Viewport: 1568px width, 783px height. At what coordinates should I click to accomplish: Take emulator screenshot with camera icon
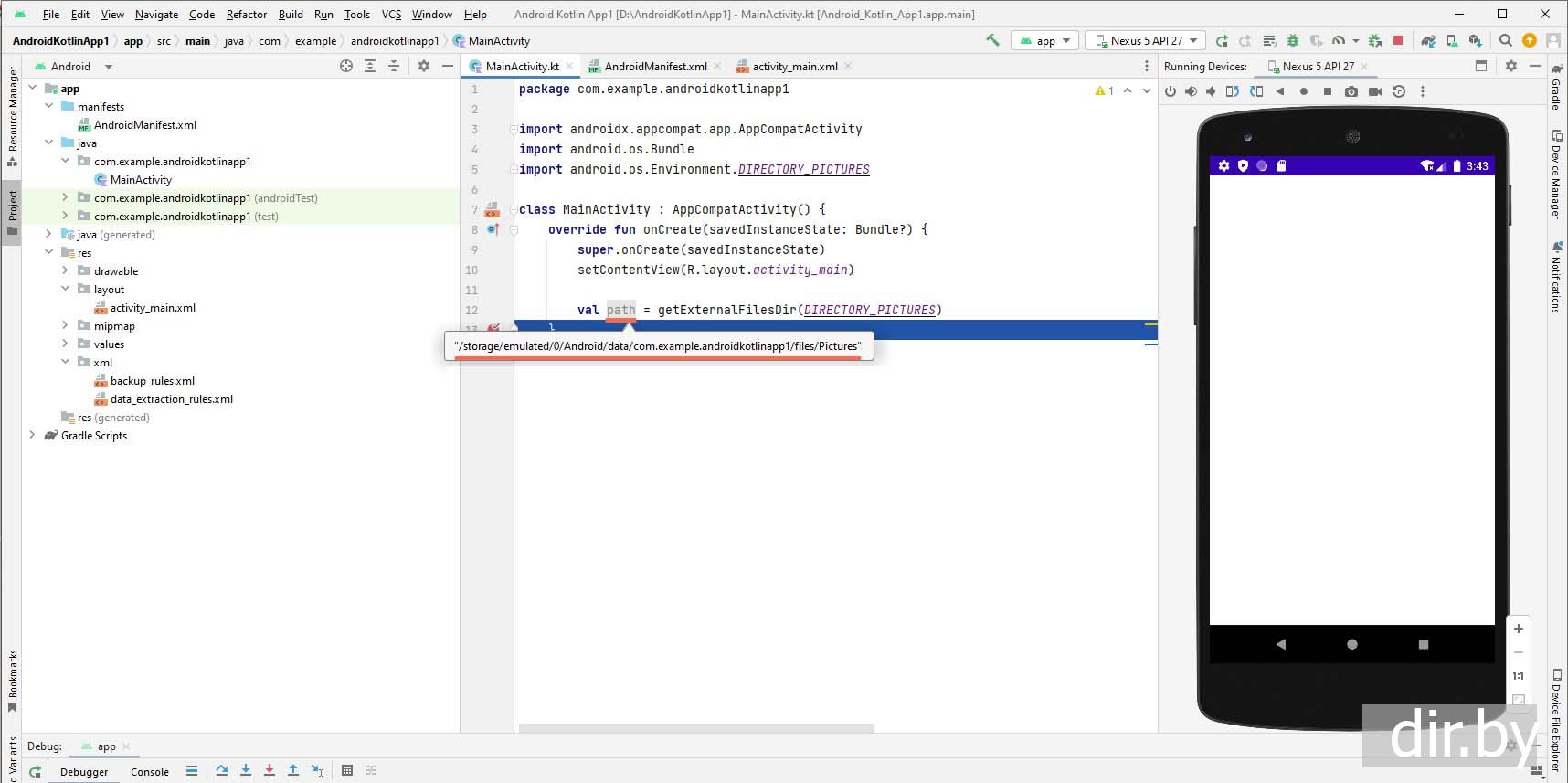[1351, 91]
